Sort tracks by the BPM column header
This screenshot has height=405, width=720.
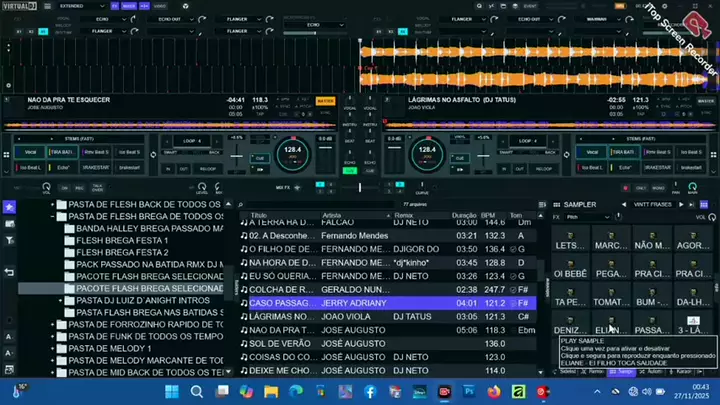pos(490,215)
